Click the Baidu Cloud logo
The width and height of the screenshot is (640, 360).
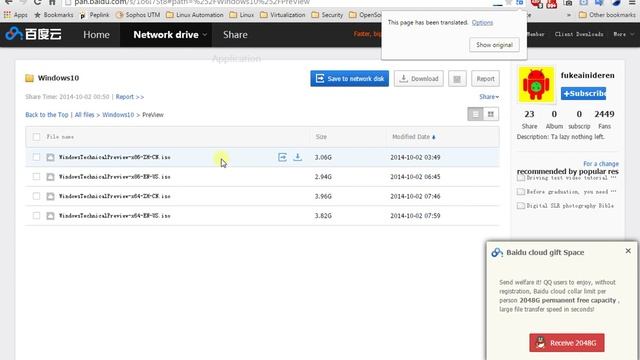(33, 34)
